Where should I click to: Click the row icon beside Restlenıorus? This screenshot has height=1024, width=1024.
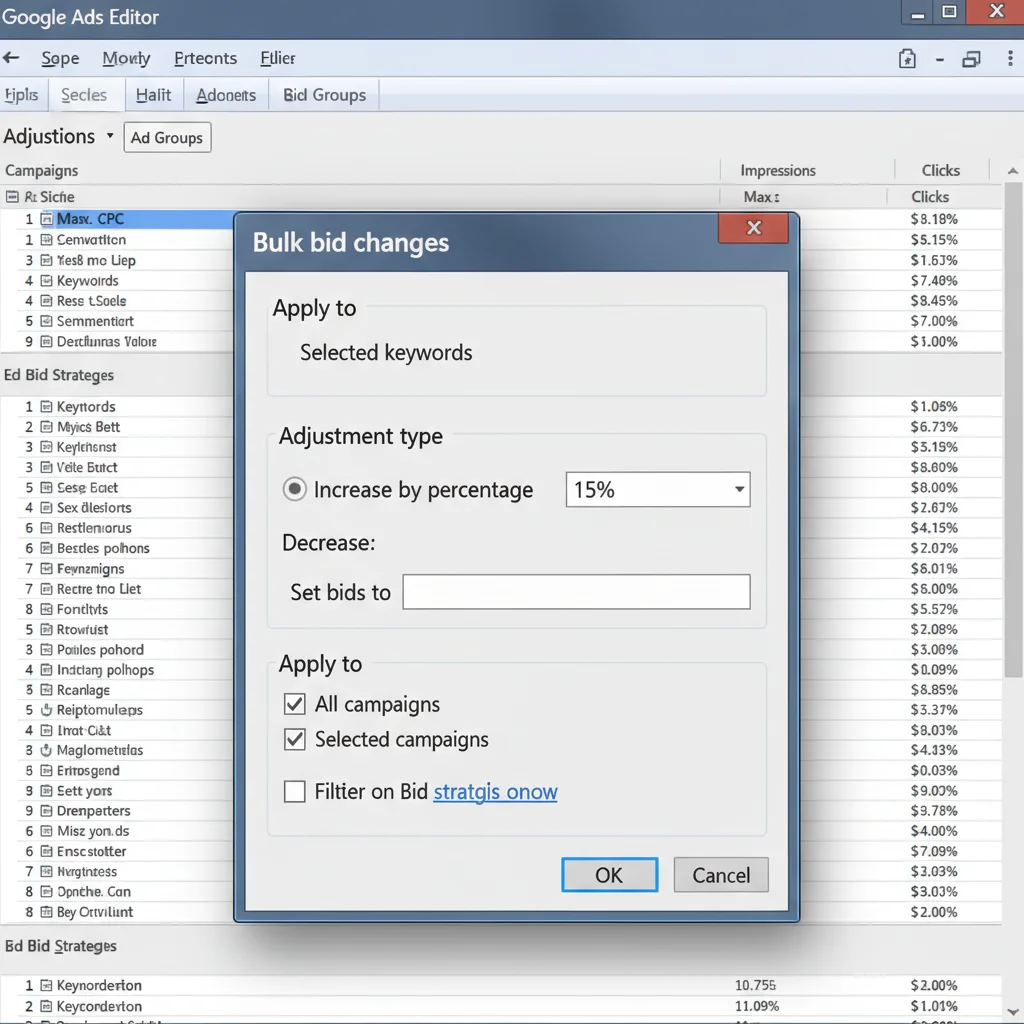click(46, 528)
